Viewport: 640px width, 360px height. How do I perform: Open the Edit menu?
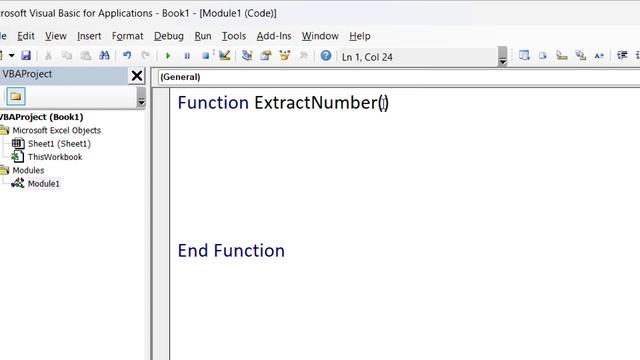[26, 36]
